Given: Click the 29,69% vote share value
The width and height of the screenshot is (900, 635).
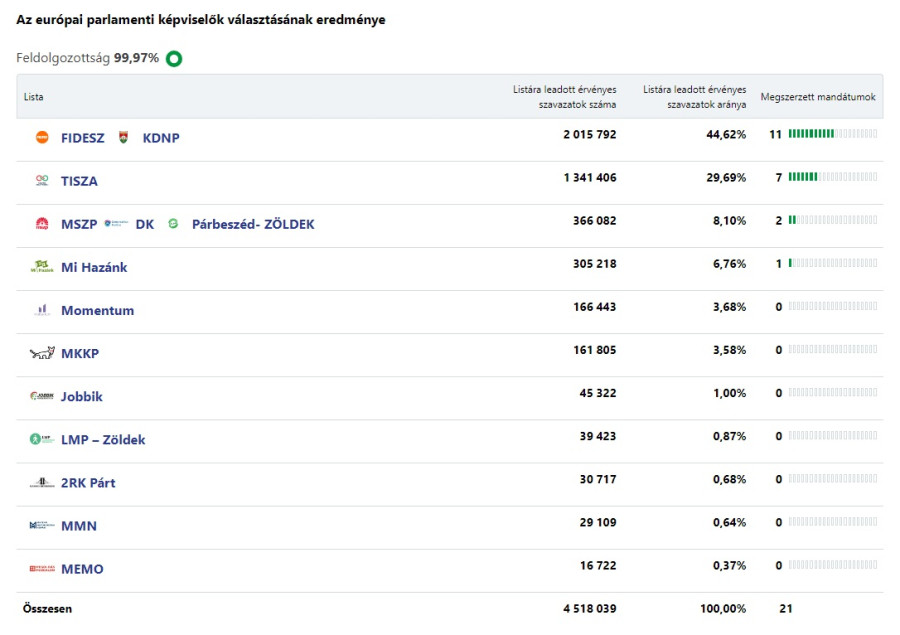Looking at the screenshot, I should coord(726,177).
